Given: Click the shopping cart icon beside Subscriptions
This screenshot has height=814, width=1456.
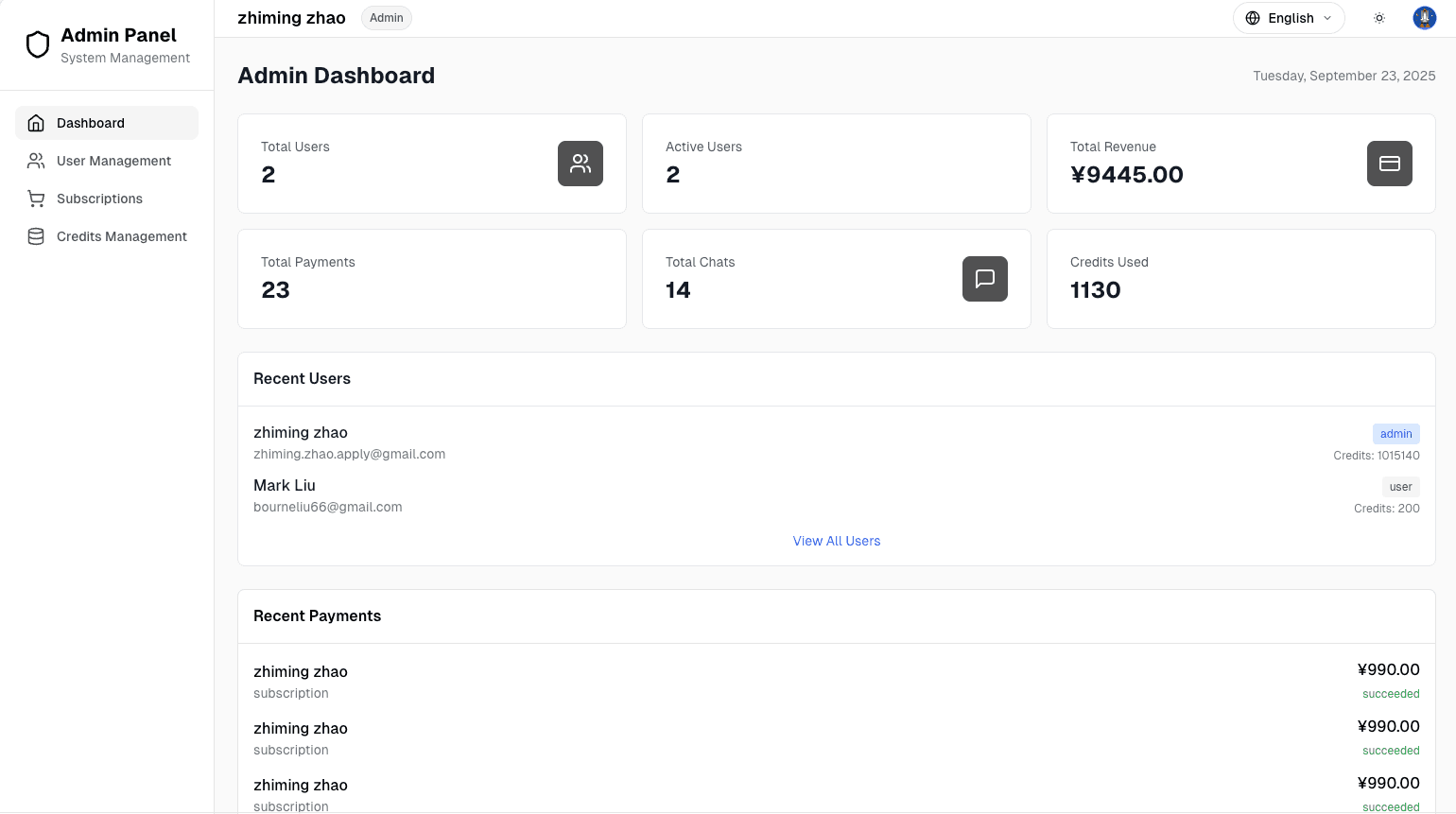Looking at the screenshot, I should (x=36, y=199).
